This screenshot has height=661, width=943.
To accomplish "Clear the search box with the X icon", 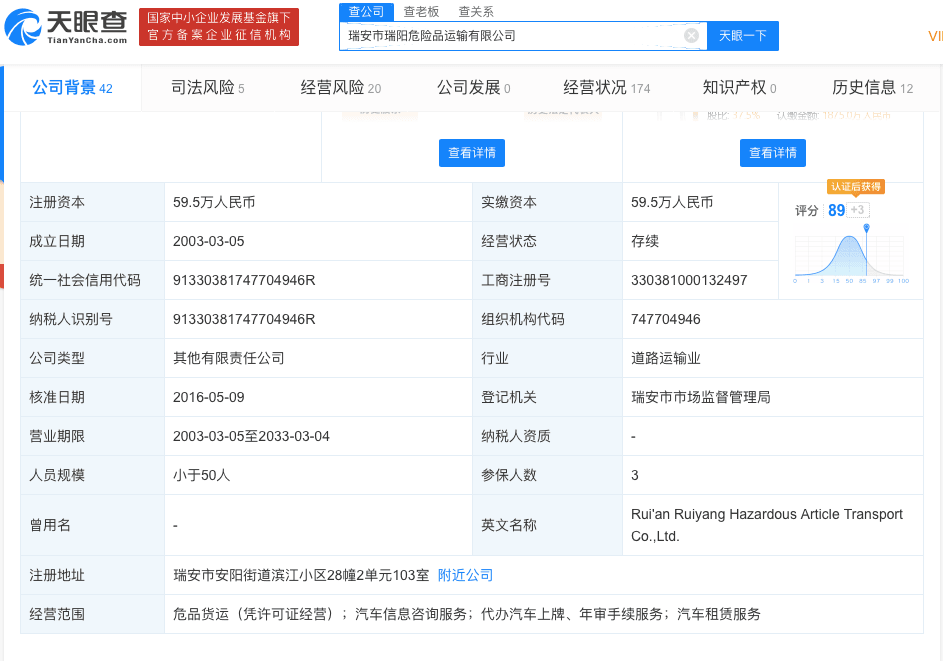I will click(691, 35).
